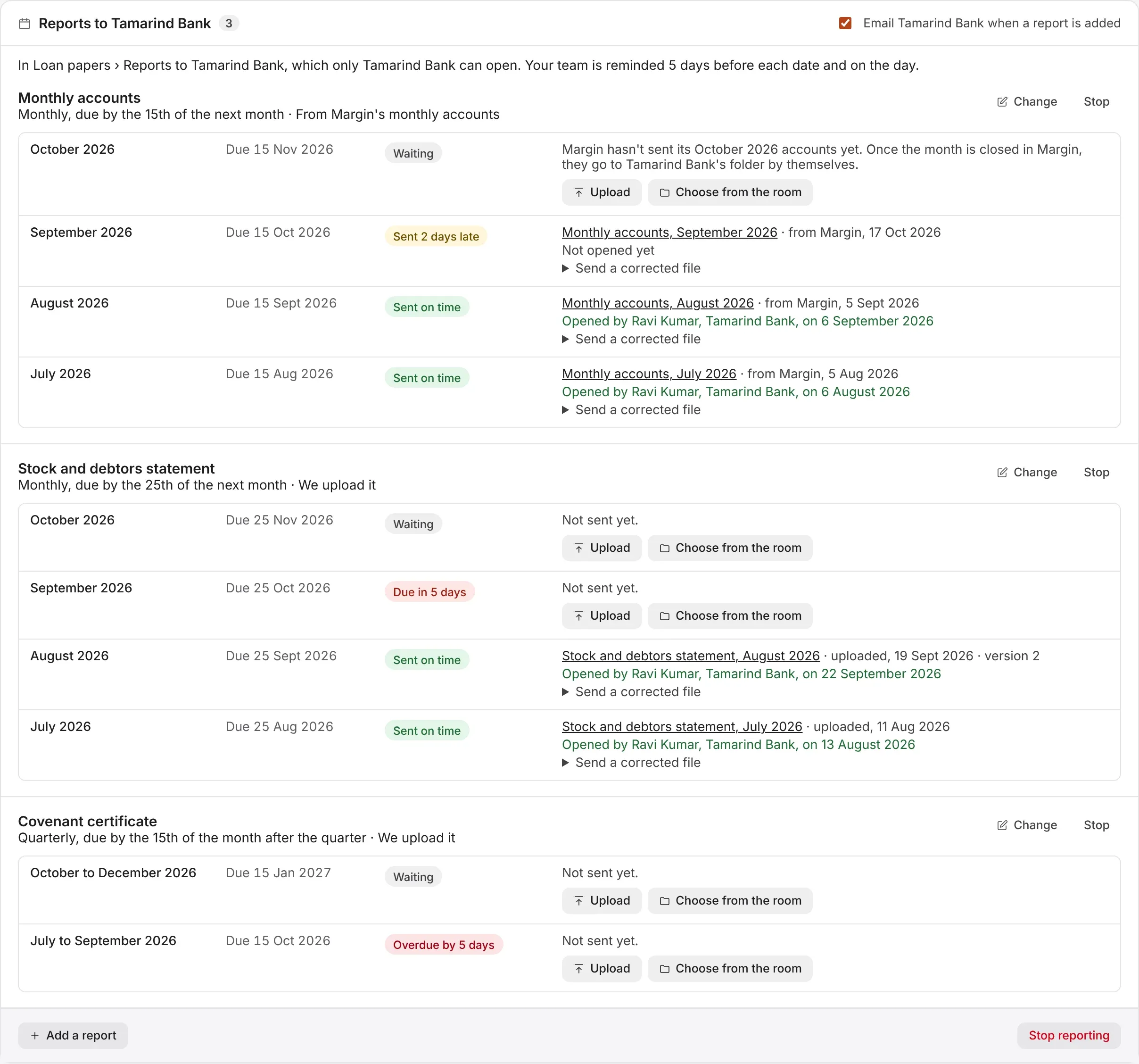Click the red Stop reporting button
Viewport: 1139px width, 1064px height.
pyautogui.click(x=1069, y=1035)
